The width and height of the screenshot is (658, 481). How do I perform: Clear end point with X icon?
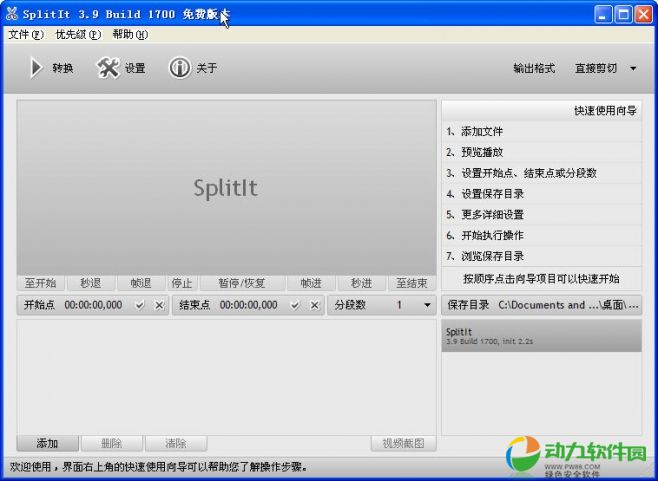pyautogui.click(x=314, y=305)
